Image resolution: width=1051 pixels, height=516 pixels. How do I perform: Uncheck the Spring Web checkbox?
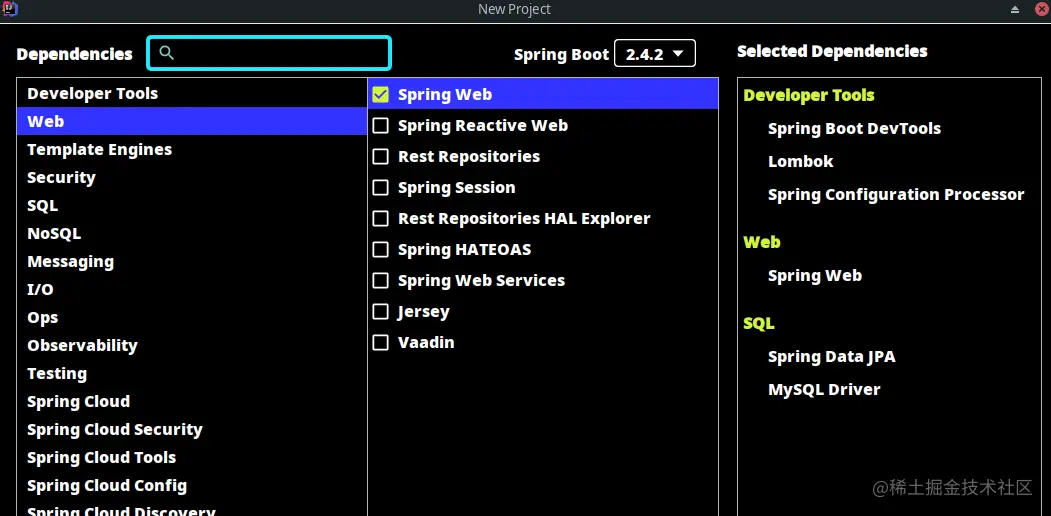(x=381, y=94)
